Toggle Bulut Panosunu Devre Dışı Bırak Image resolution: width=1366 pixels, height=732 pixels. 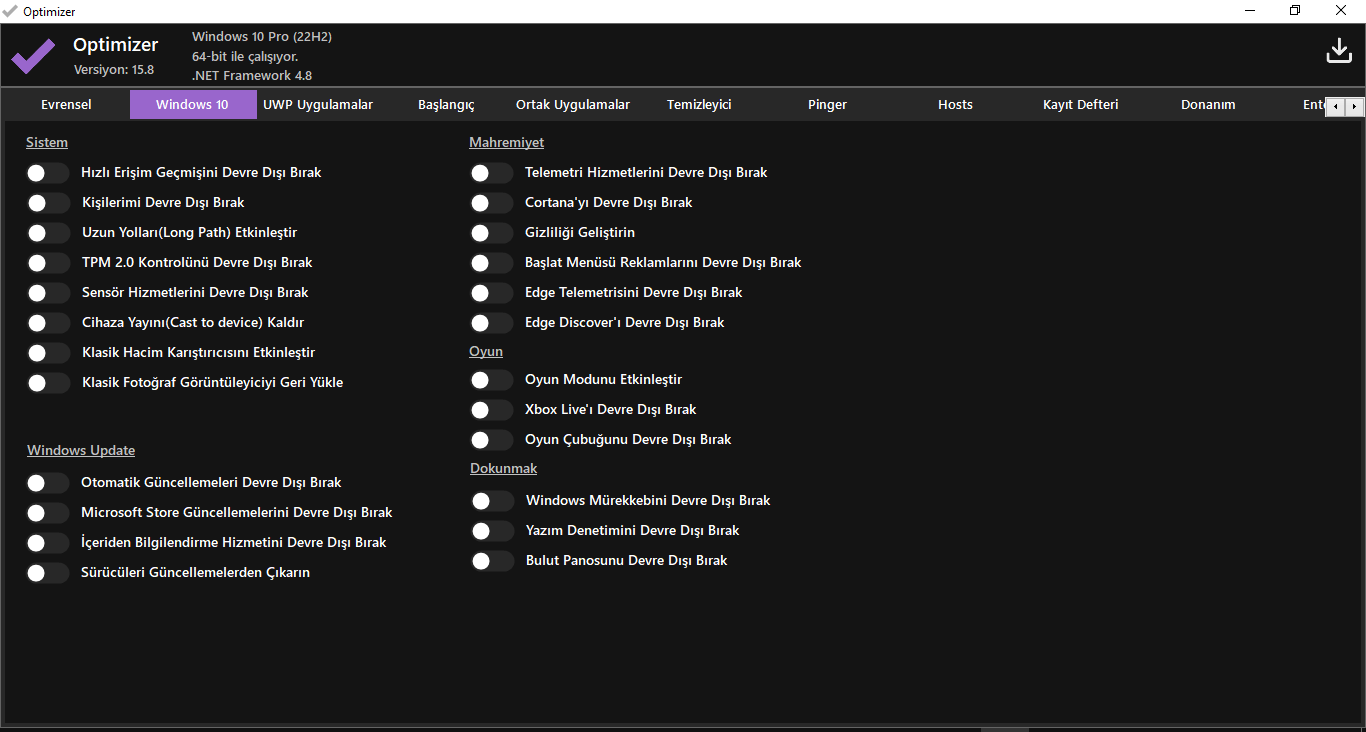click(493, 561)
